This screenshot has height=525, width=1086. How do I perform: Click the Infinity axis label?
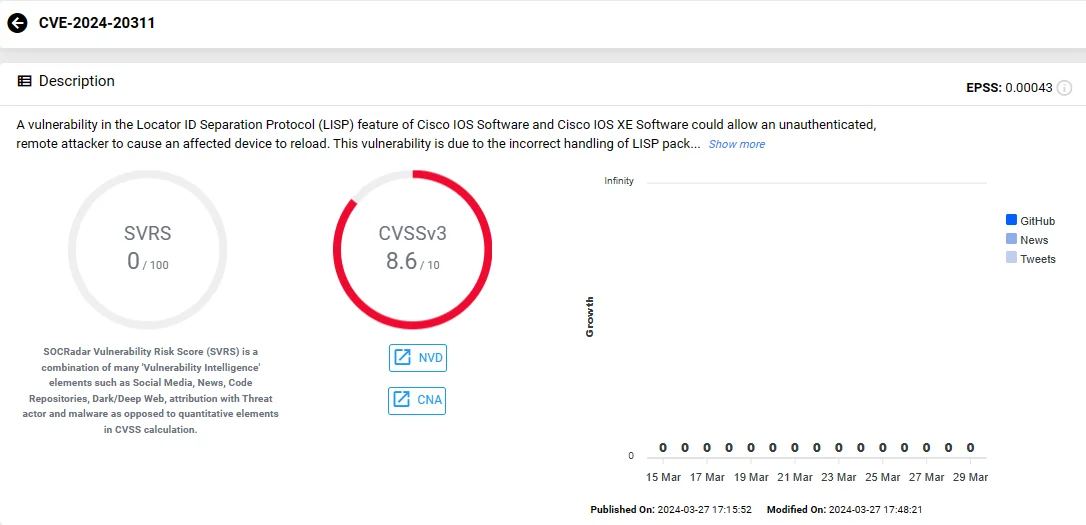tap(618, 181)
